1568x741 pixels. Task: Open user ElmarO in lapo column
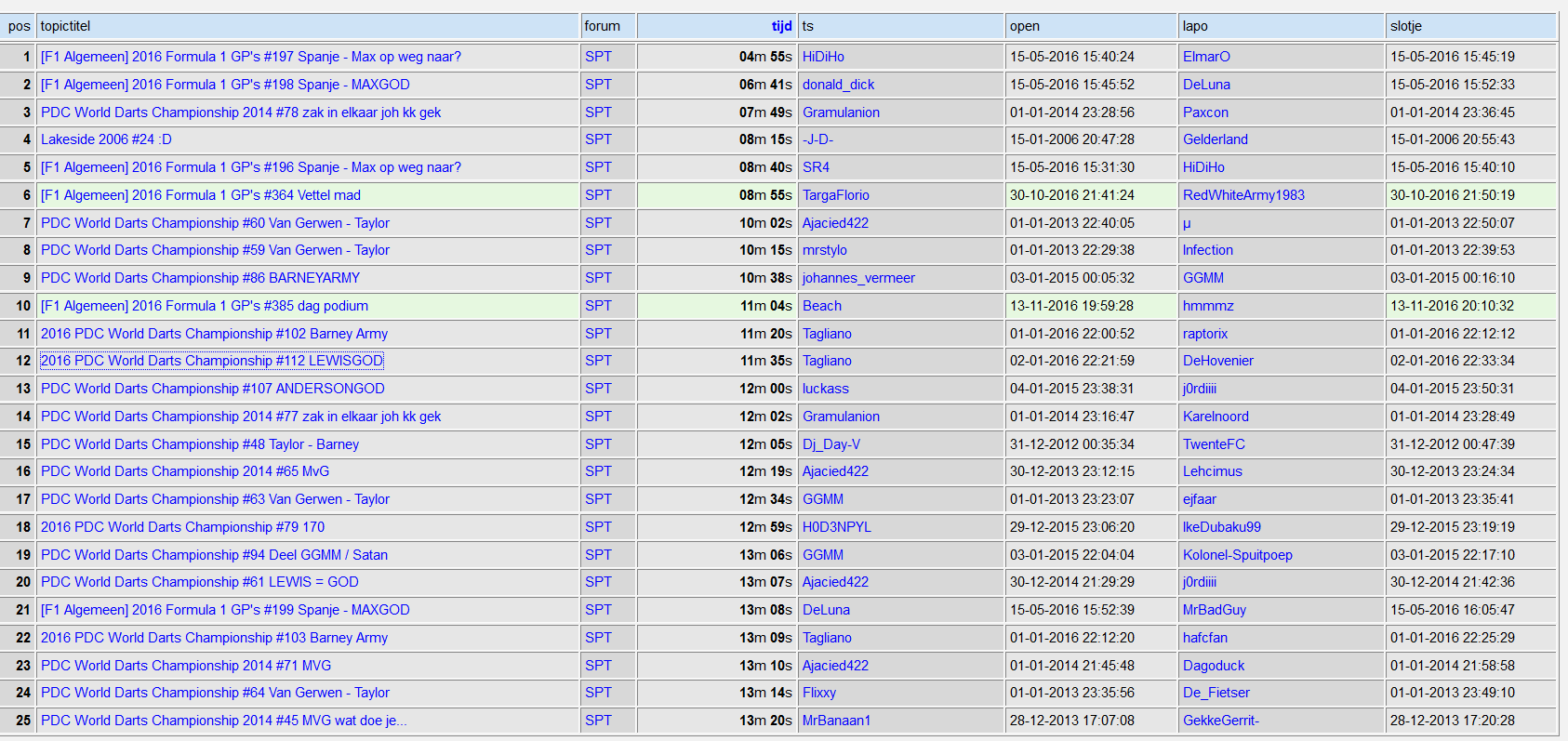1206,57
